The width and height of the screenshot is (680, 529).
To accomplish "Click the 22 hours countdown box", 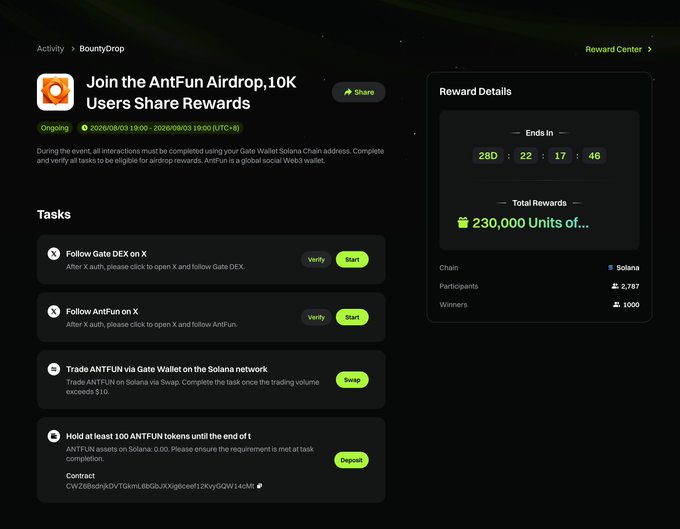I will click(526, 156).
